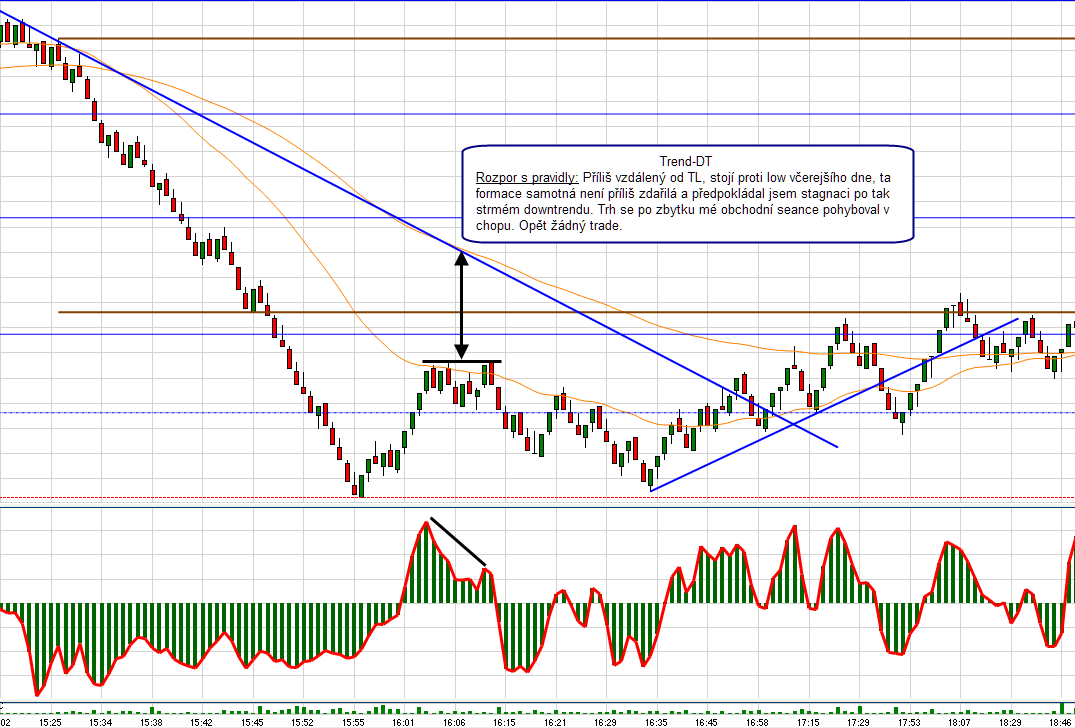The image size is (1075, 728).
Task: Click the 16:29 time axis label
Action: click(x=605, y=722)
